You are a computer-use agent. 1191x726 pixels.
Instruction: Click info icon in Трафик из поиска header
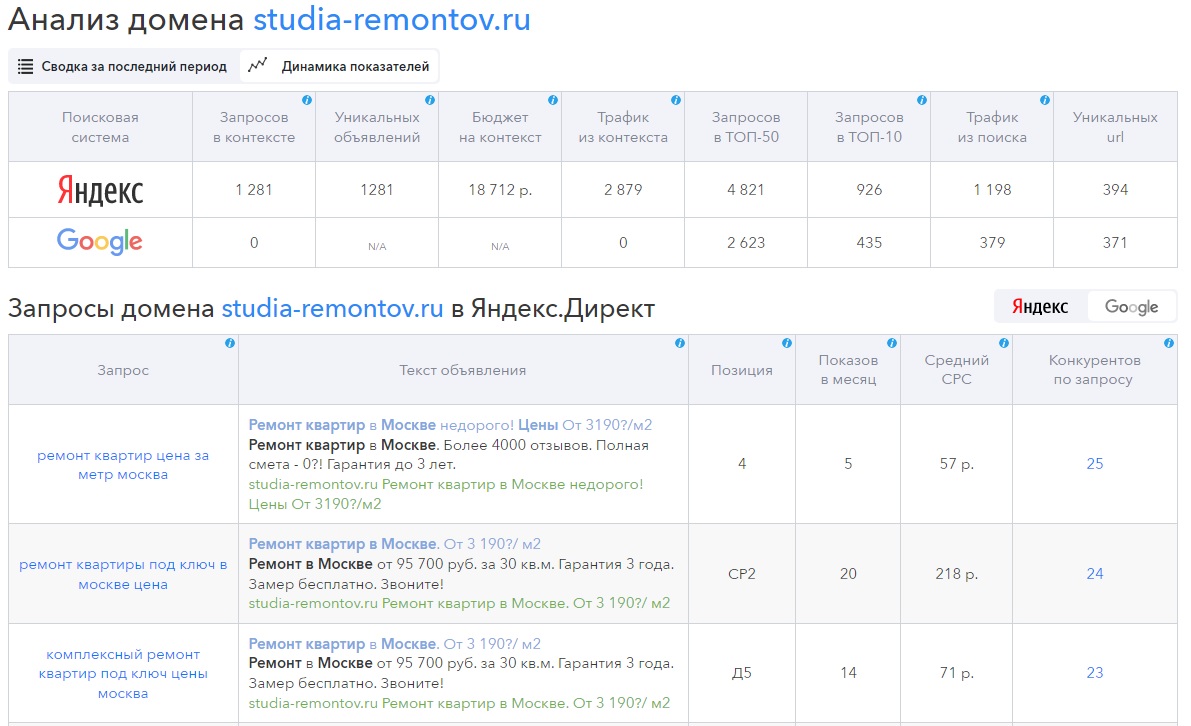(x=1045, y=100)
